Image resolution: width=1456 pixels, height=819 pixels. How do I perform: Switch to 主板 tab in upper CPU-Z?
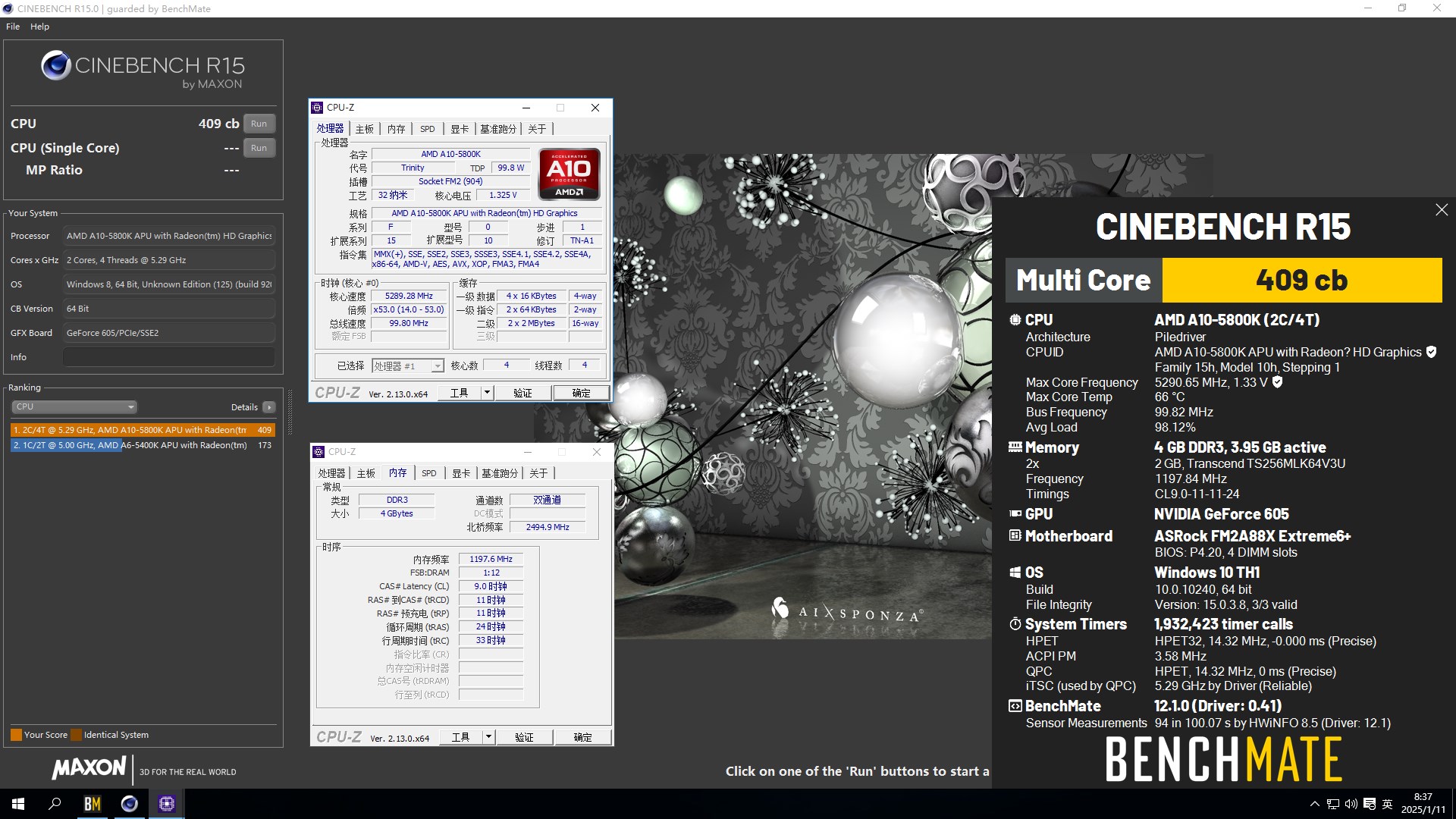tap(365, 129)
